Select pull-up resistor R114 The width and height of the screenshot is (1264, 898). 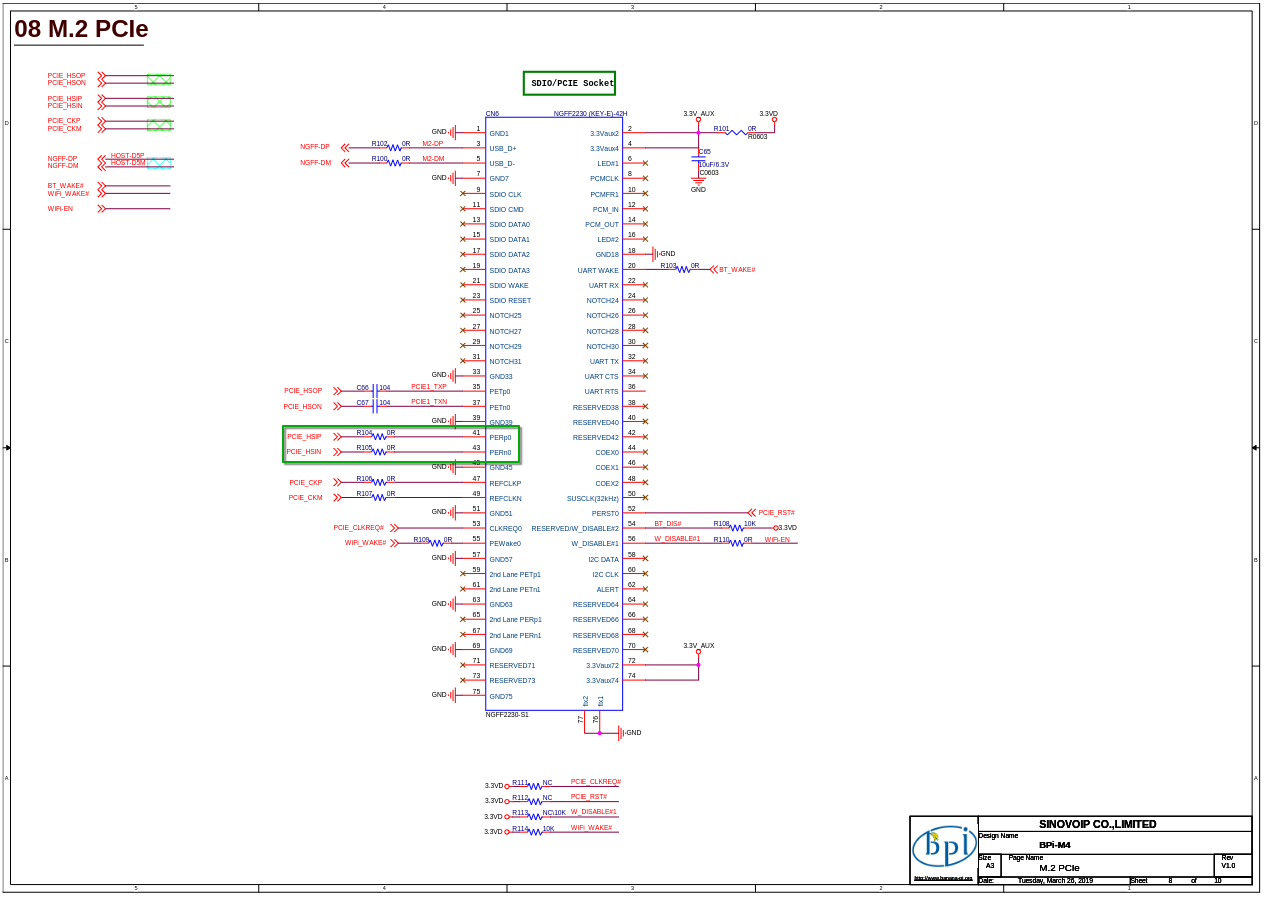[x=533, y=830]
